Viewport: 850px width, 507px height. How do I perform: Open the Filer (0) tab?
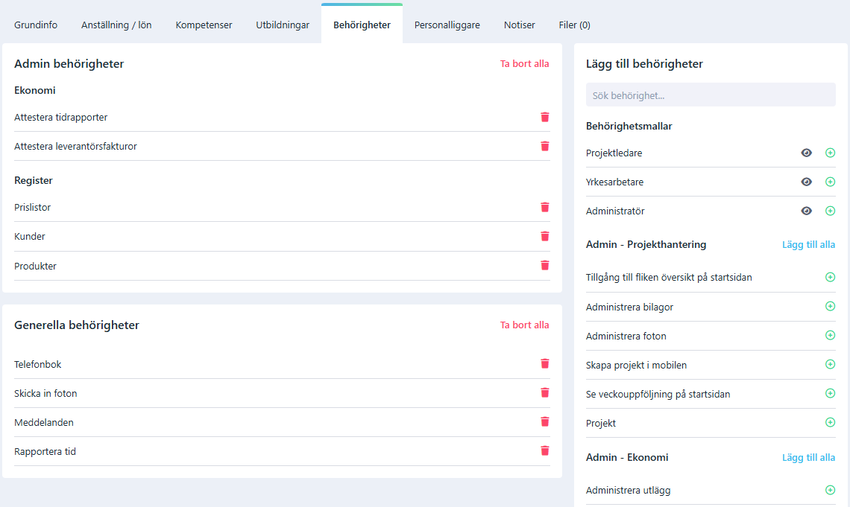pos(575,25)
